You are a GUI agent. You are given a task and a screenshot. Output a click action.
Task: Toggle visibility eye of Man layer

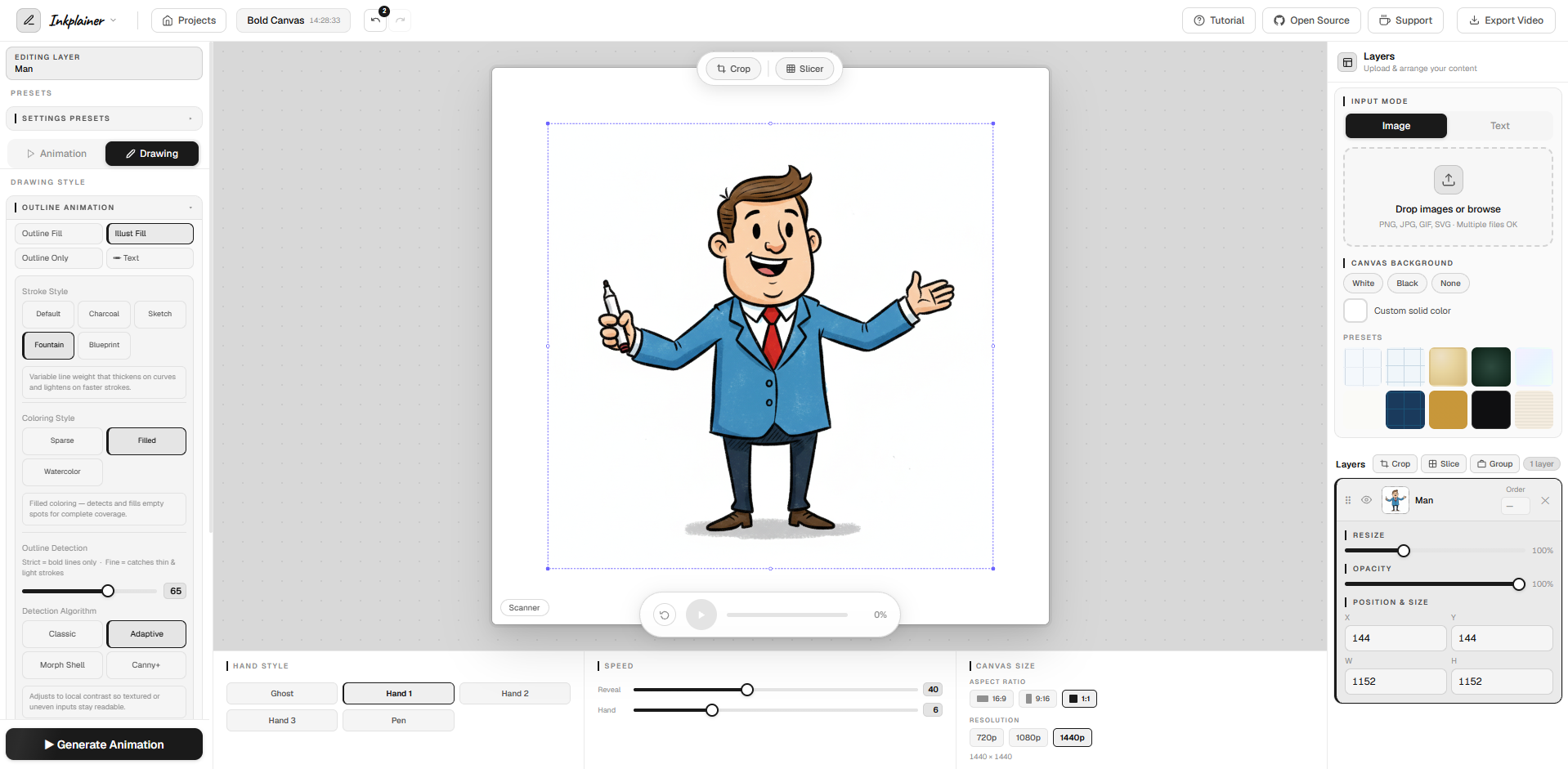1366,500
